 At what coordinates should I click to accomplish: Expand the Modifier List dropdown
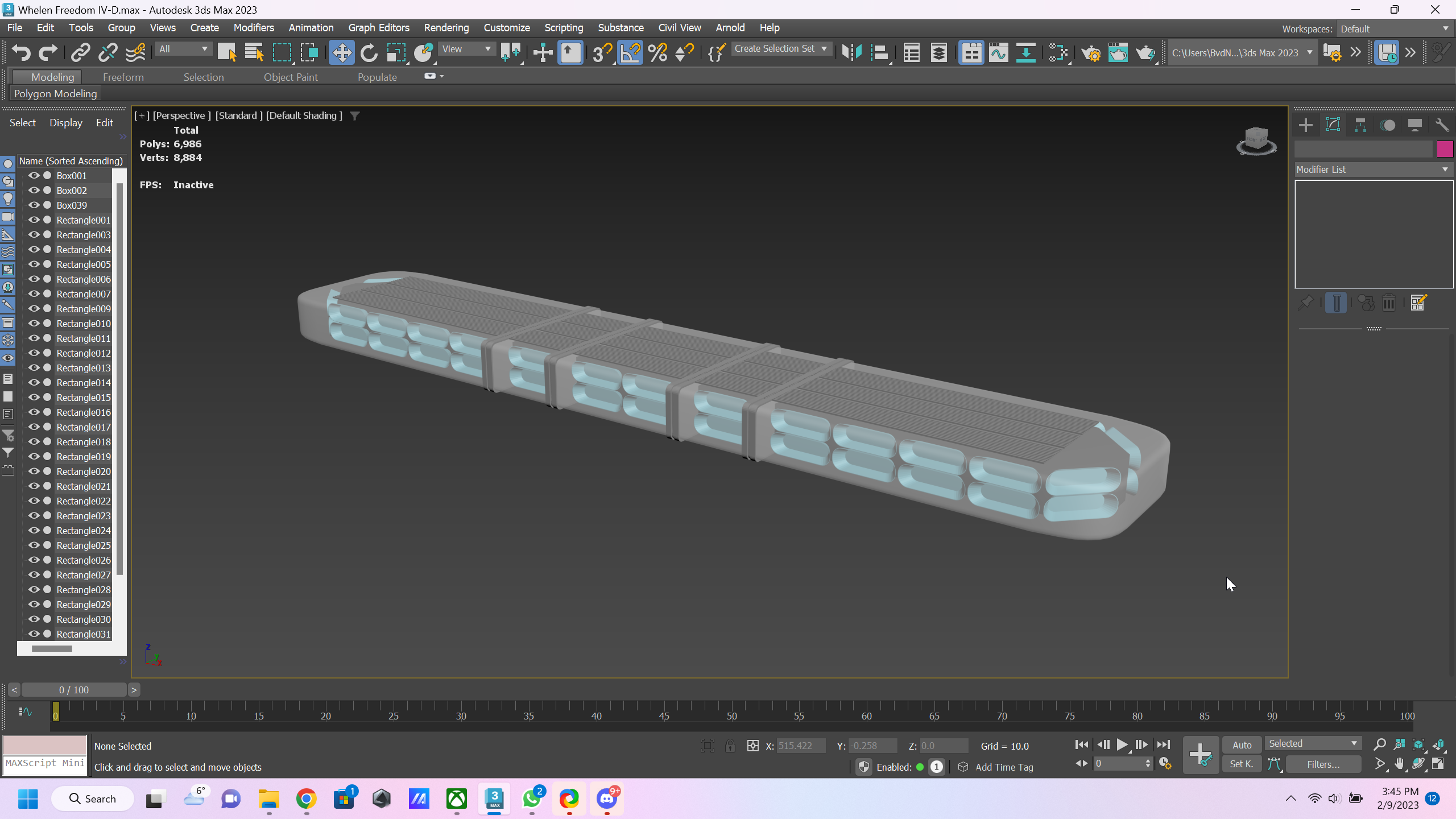[x=1374, y=169]
